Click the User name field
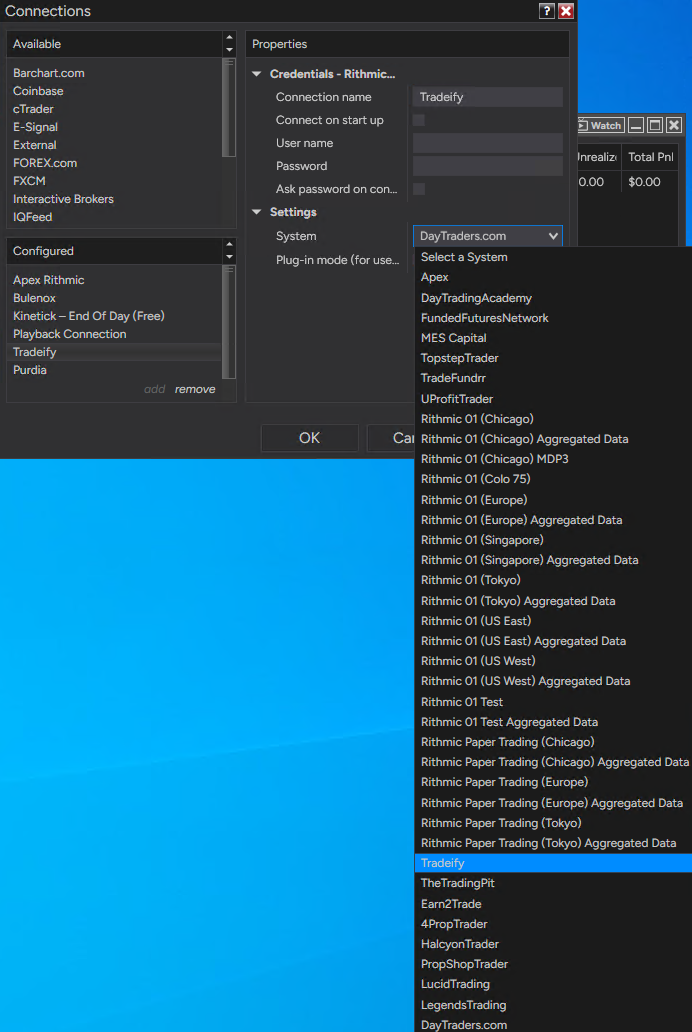692x1032 pixels. pyautogui.click(x=488, y=143)
